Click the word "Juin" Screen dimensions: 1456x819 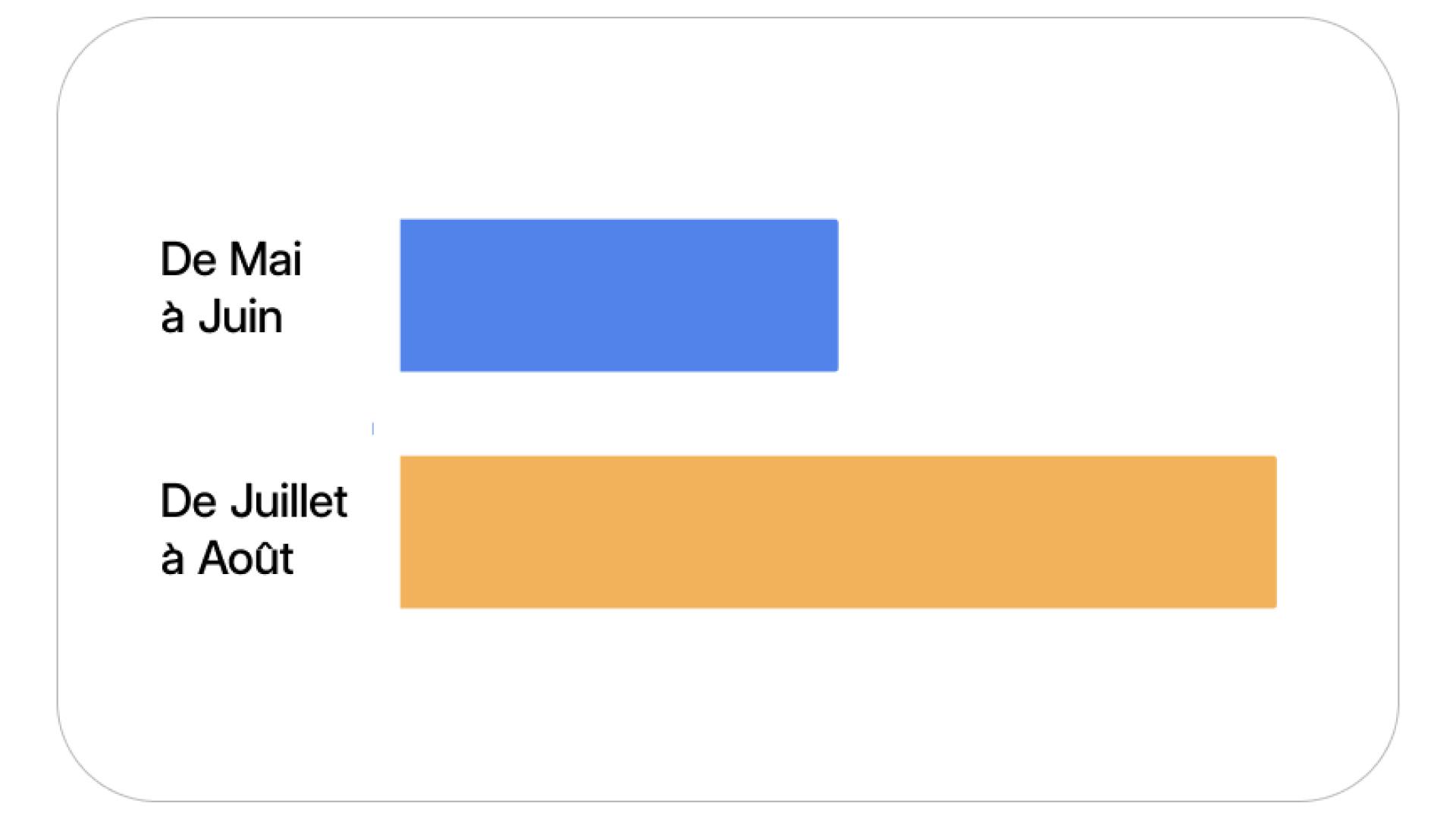pyautogui.click(x=240, y=318)
